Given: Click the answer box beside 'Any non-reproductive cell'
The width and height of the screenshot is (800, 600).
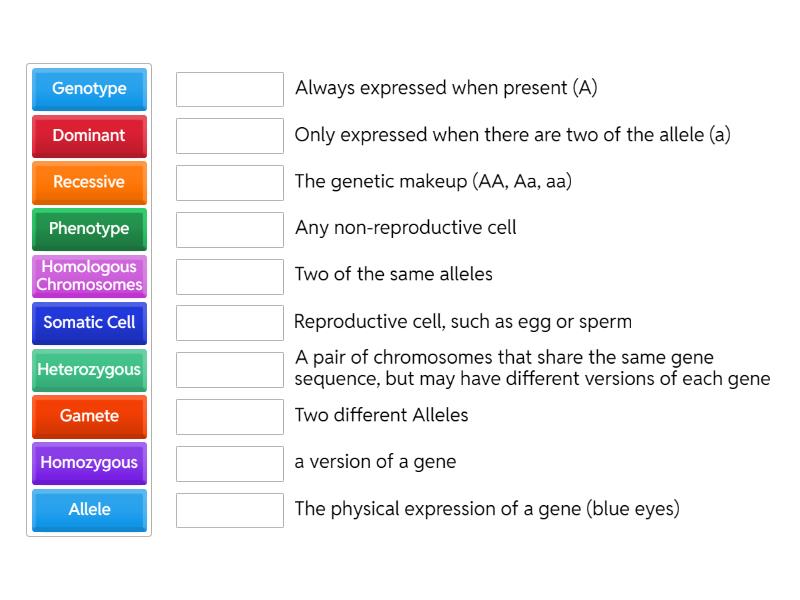Looking at the screenshot, I should pyautogui.click(x=229, y=229).
